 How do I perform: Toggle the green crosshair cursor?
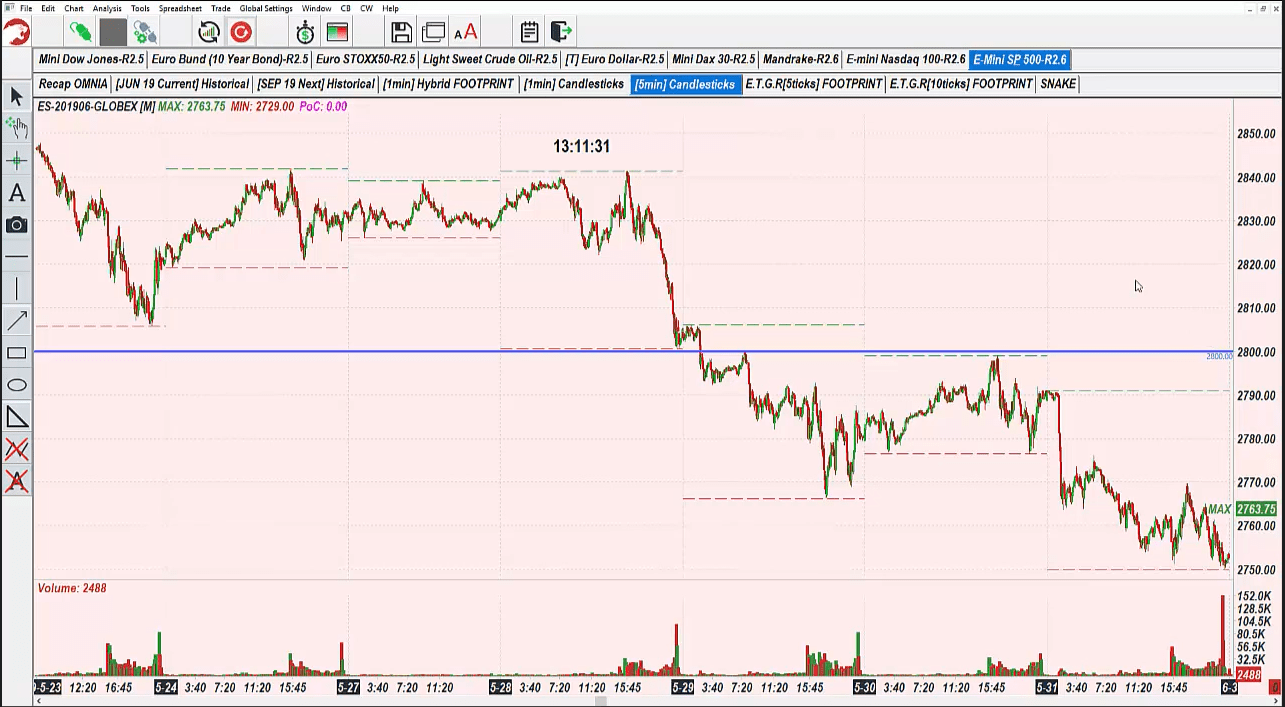point(16,160)
